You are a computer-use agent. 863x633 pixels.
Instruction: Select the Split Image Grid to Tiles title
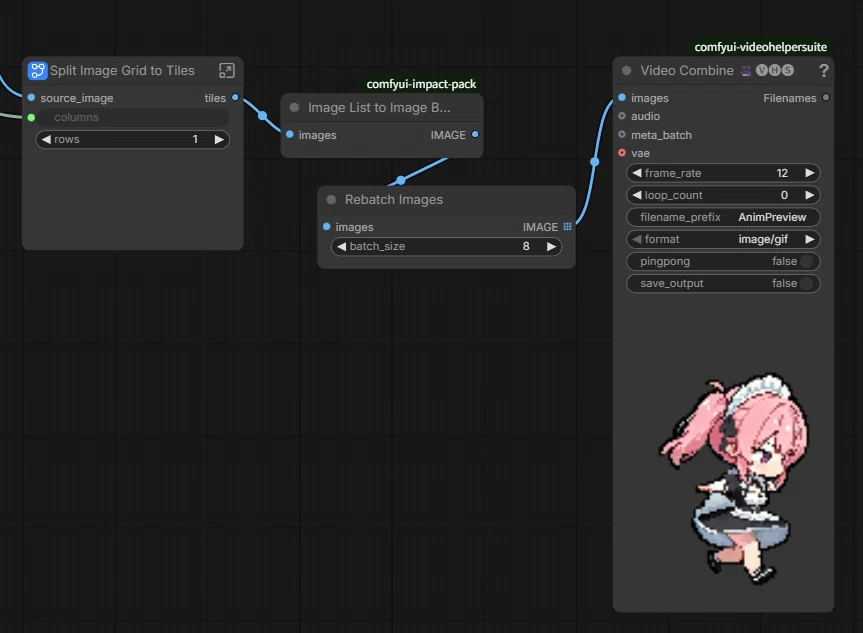click(x=122, y=70)
